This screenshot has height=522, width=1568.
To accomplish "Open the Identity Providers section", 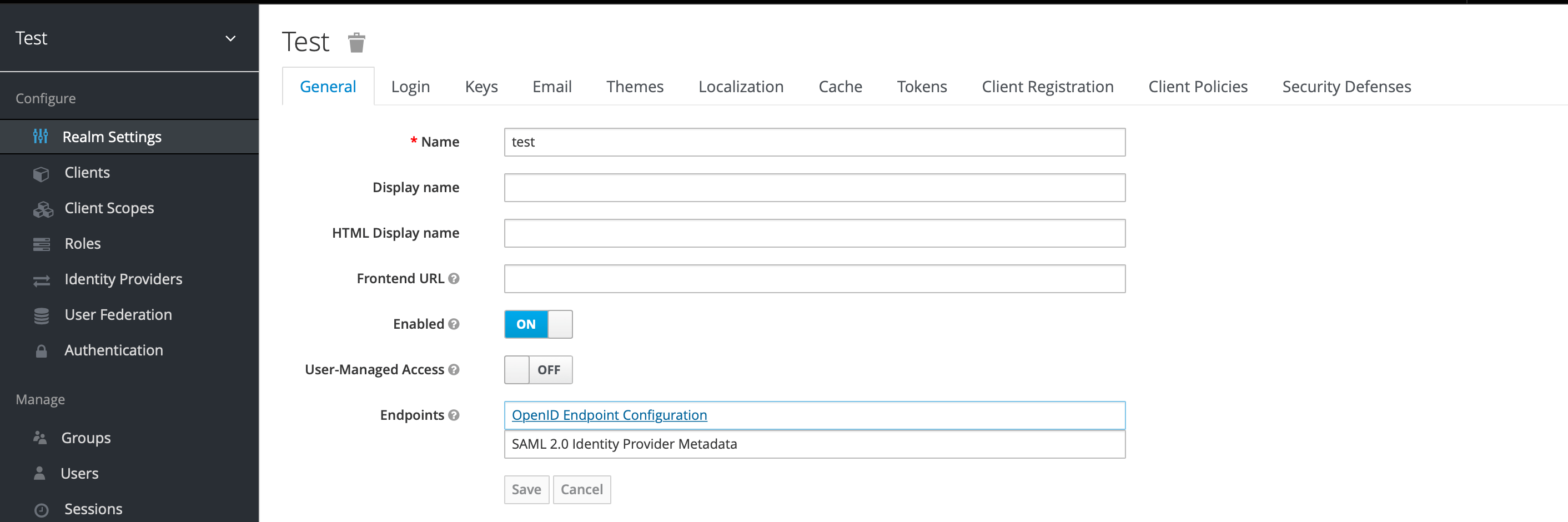I will pyautogui.click(x=122, y=279).
